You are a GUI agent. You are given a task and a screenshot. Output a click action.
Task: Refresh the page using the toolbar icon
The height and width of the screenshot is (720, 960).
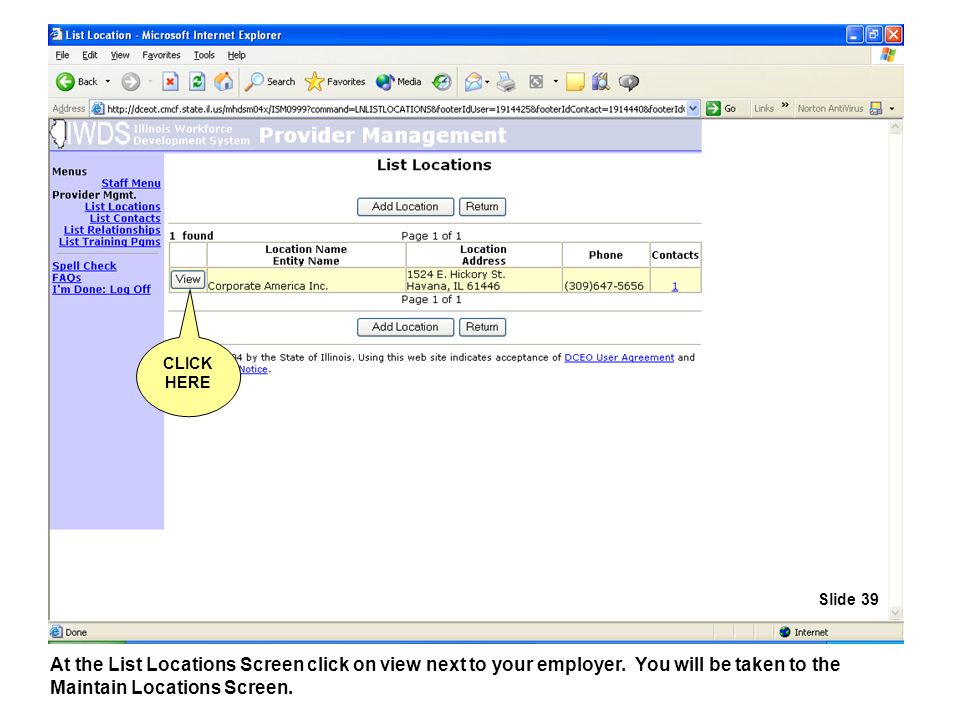[x=197, y=81]
